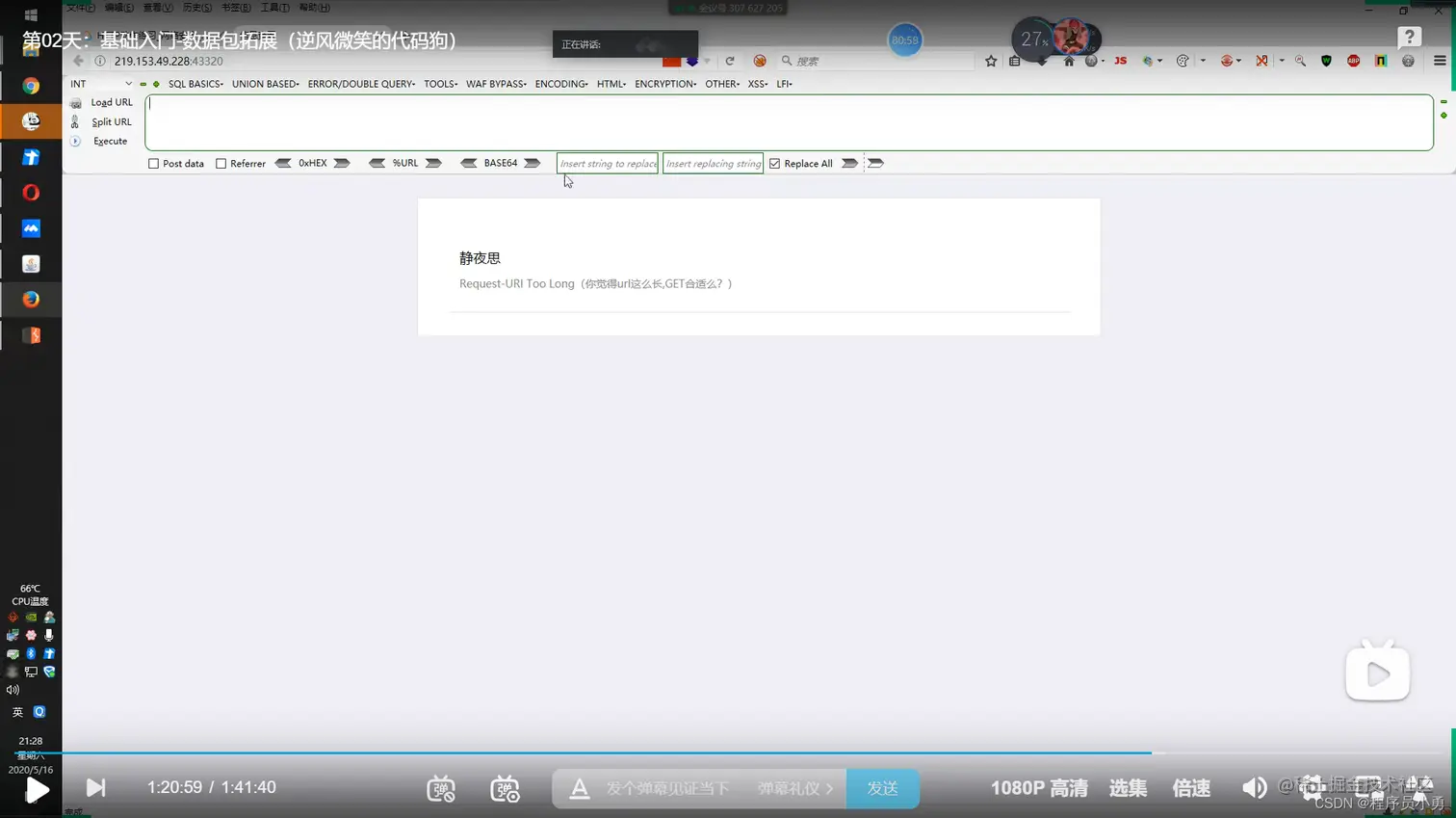Run the Execute button in HackBar
The height and width of the screenshot is (818, 1456).
[x=110, y=141]
